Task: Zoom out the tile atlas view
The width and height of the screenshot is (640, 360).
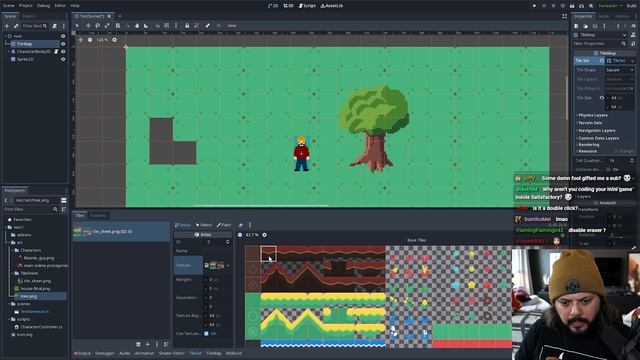Action: [x=240, y=235]
